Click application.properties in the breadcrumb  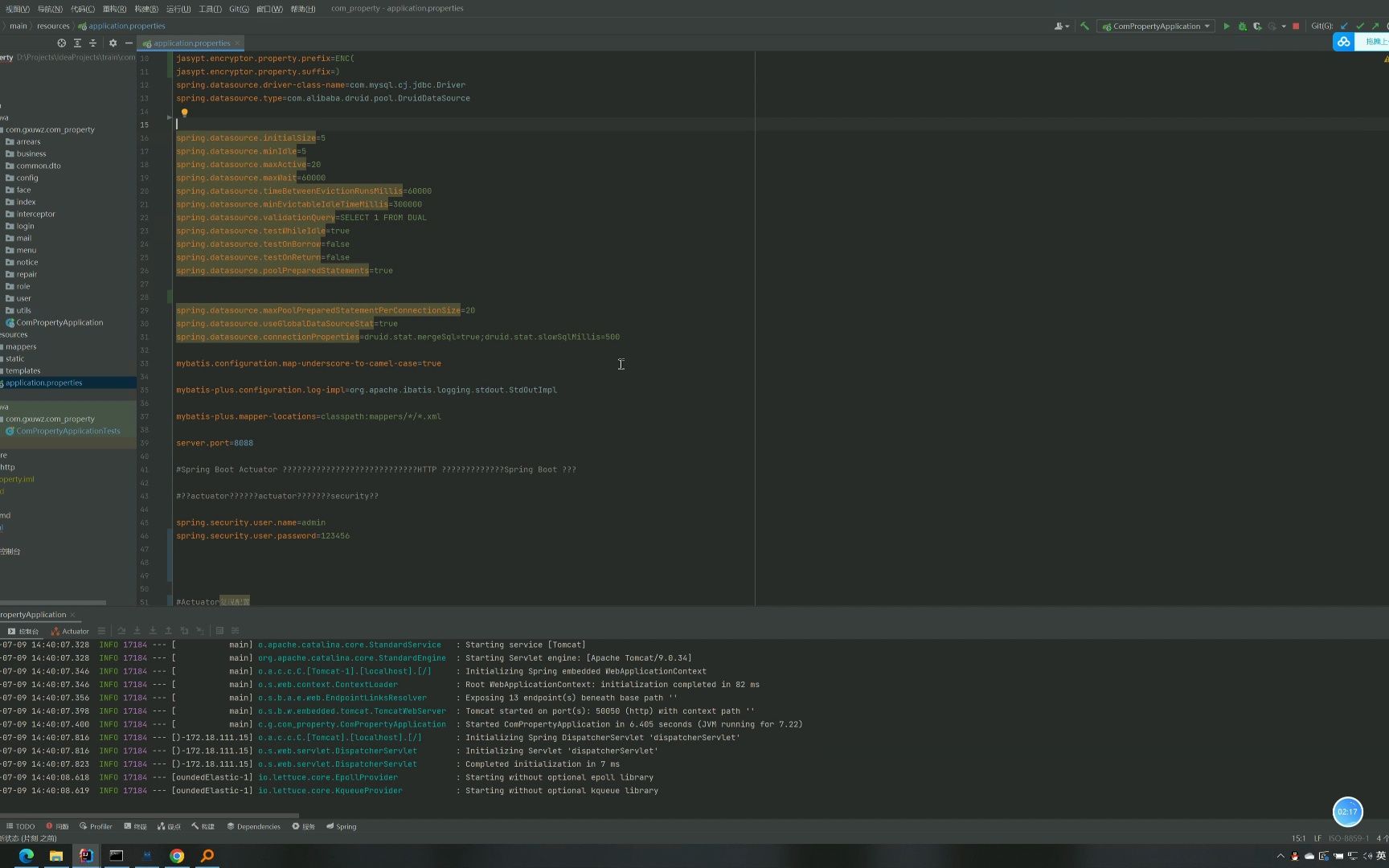(x=122, y=26)
